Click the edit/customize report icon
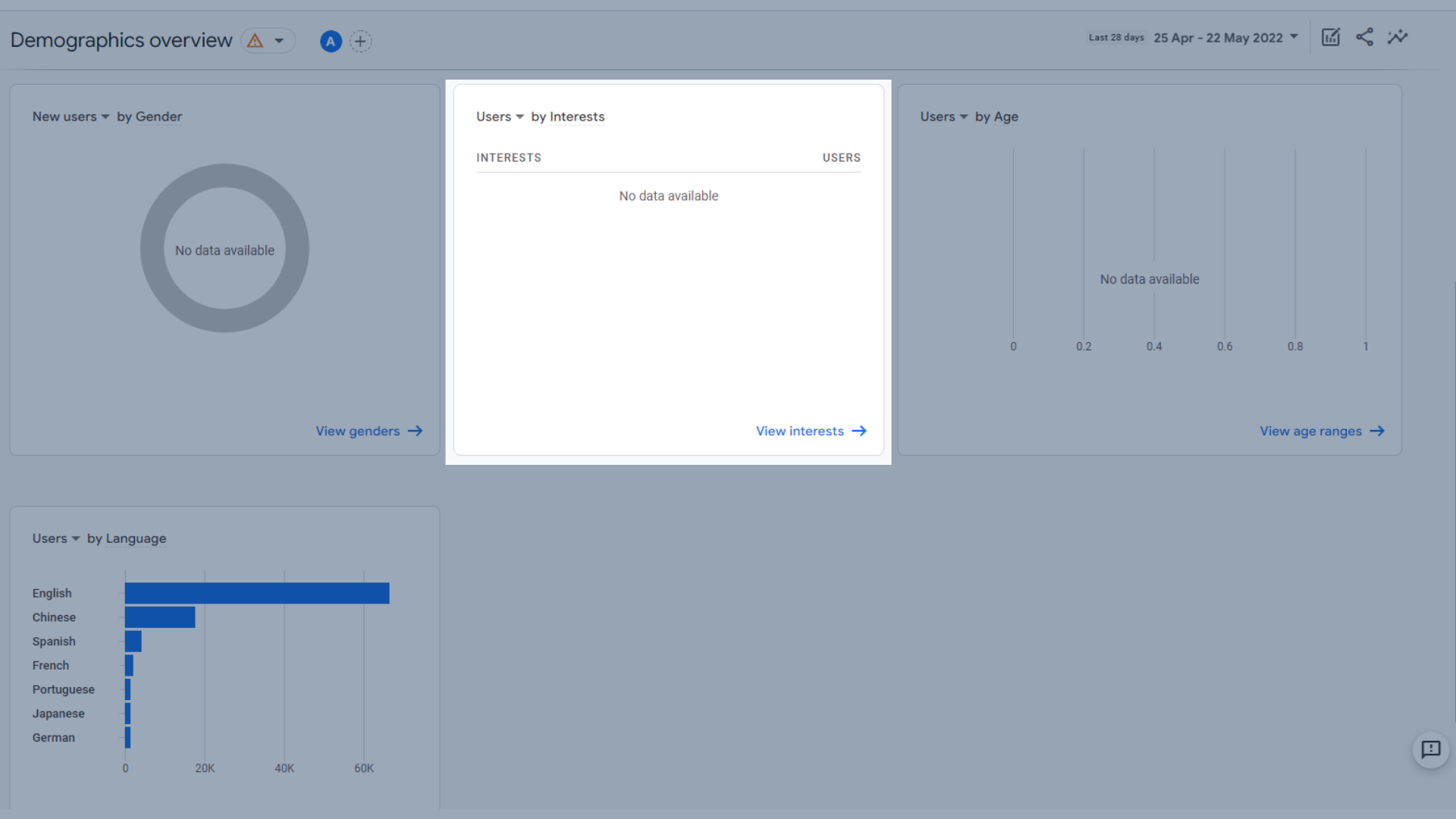 (1330, 37)
